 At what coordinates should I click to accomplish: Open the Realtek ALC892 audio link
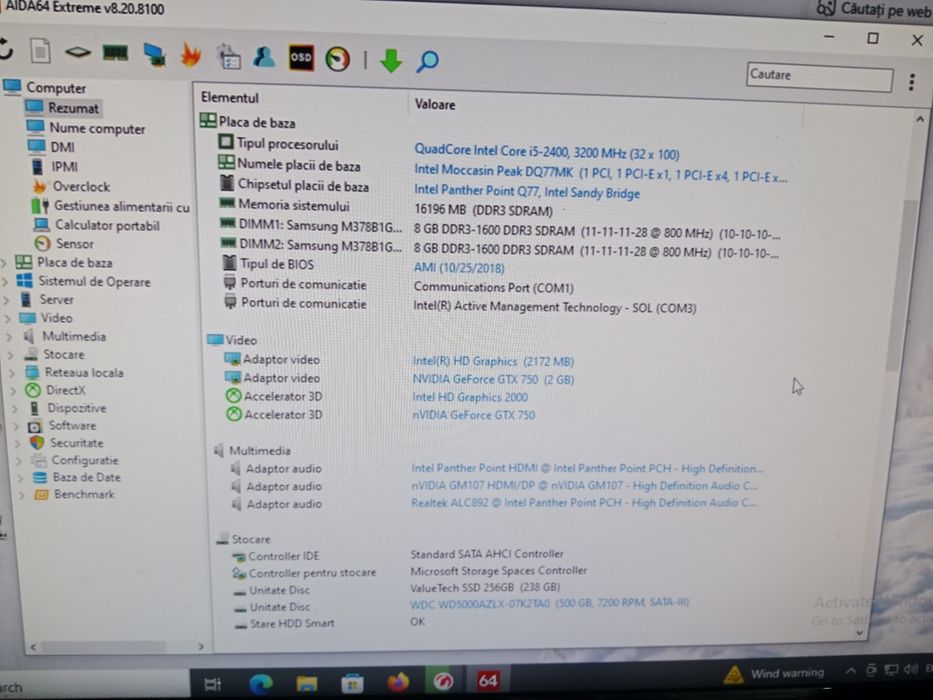click(584, 503)
